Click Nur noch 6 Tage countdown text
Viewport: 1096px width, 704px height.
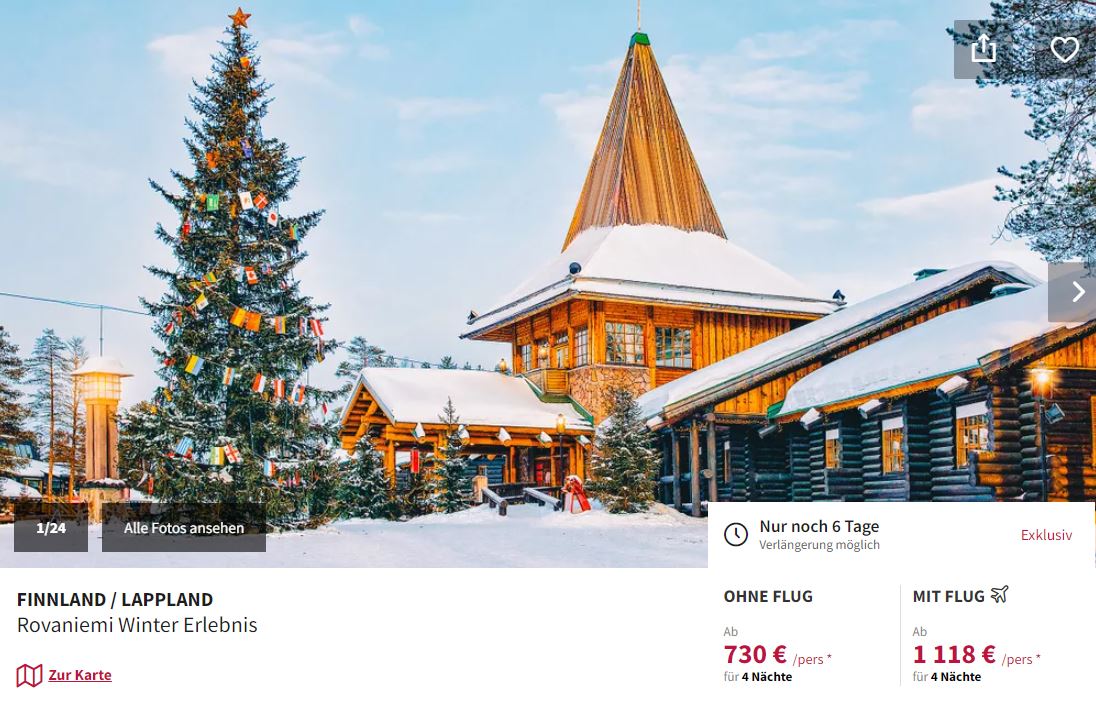coord(819,526)
